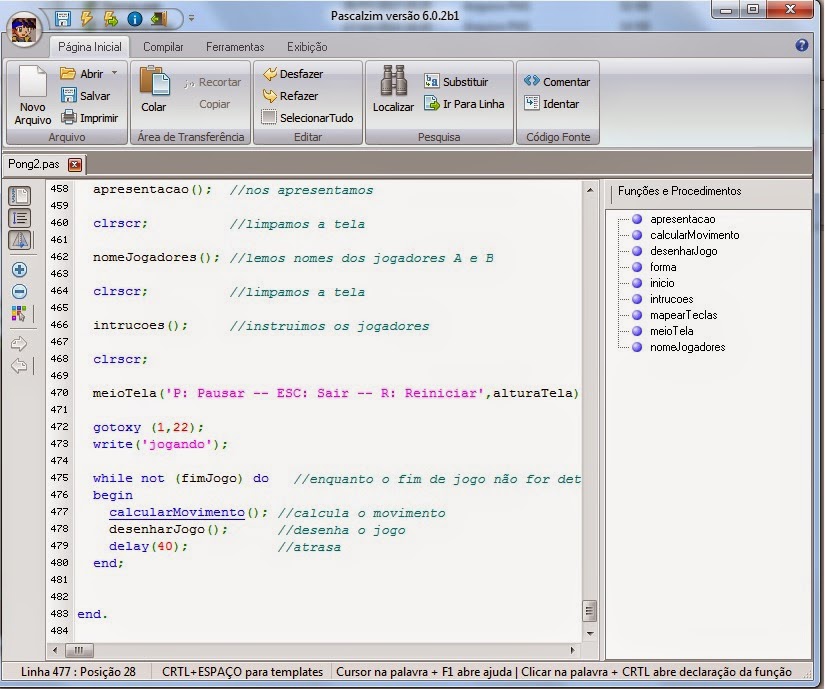Paste clipboard content with Colar
825x689 pixels.
pos(154,89)
